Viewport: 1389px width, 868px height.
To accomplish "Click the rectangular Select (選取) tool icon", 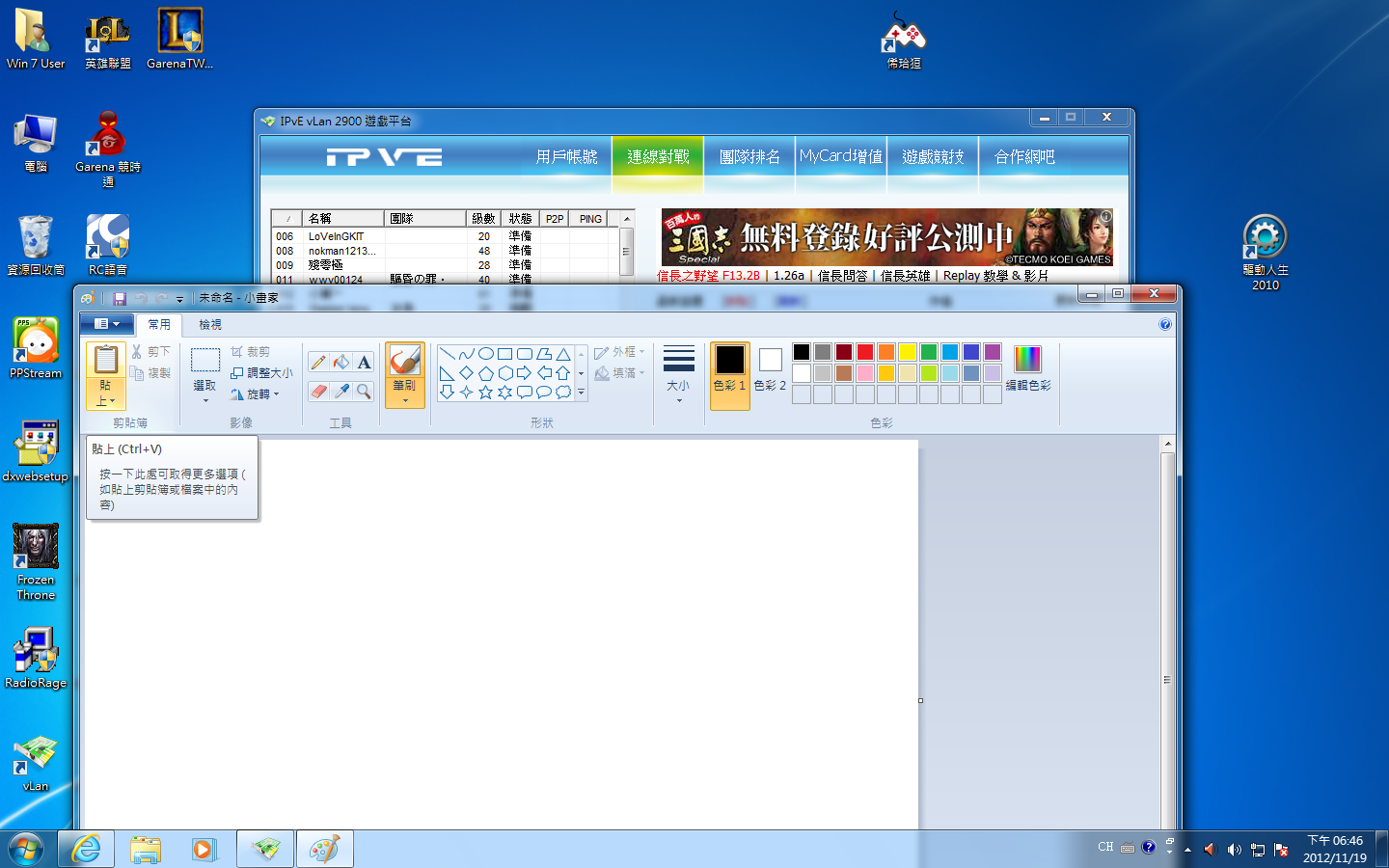I will (205, 360).
